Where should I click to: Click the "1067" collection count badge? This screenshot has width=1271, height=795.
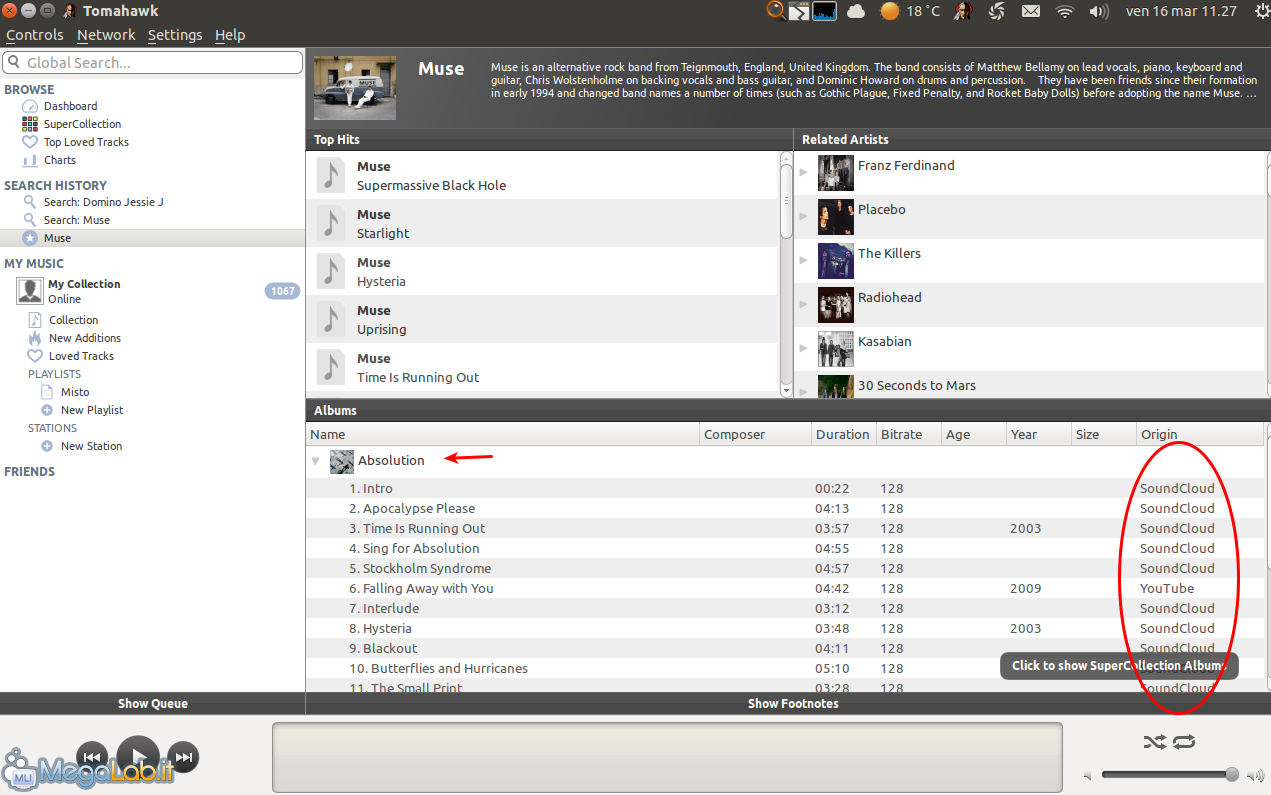[283, 291]
